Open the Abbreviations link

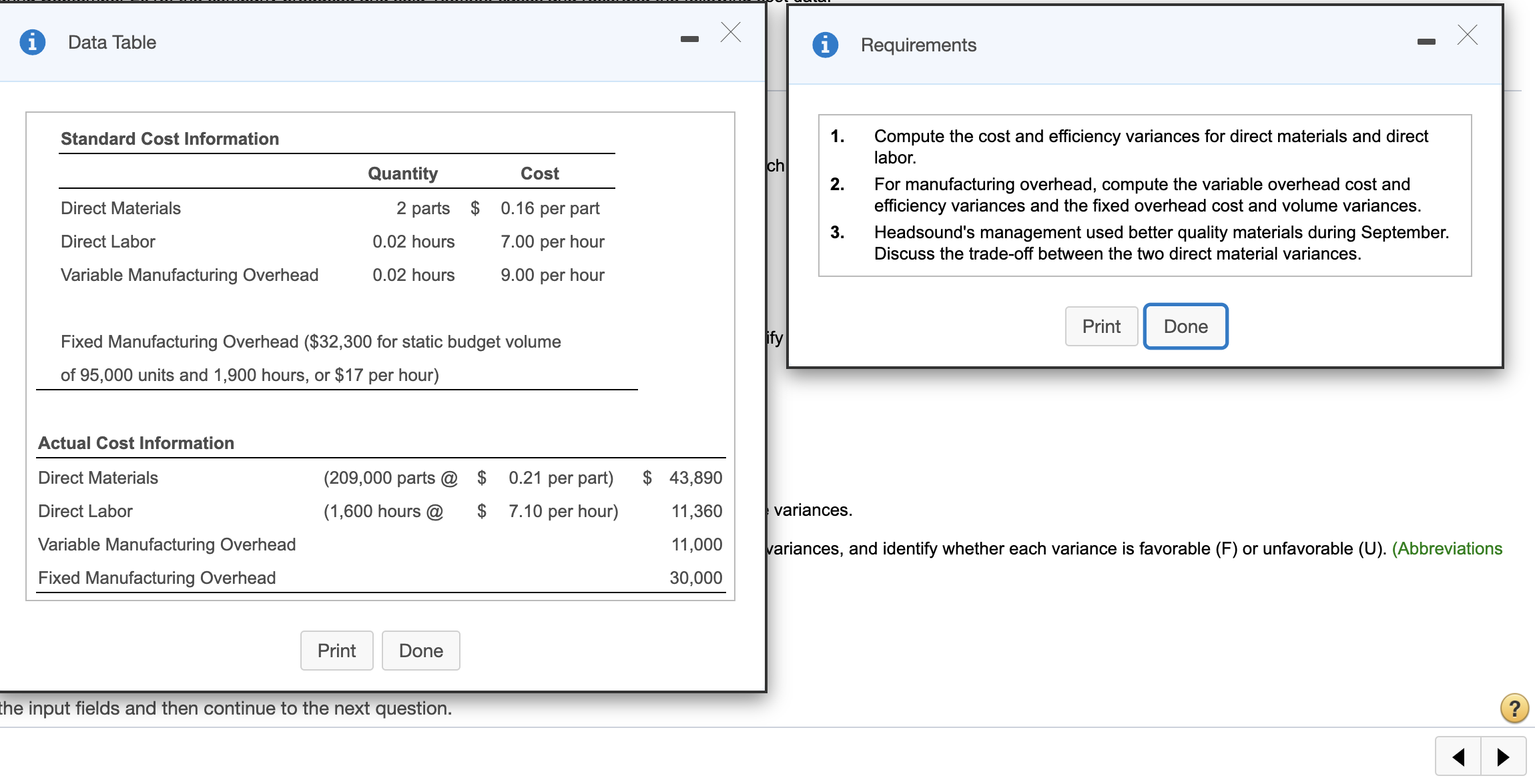(1448, 548)
